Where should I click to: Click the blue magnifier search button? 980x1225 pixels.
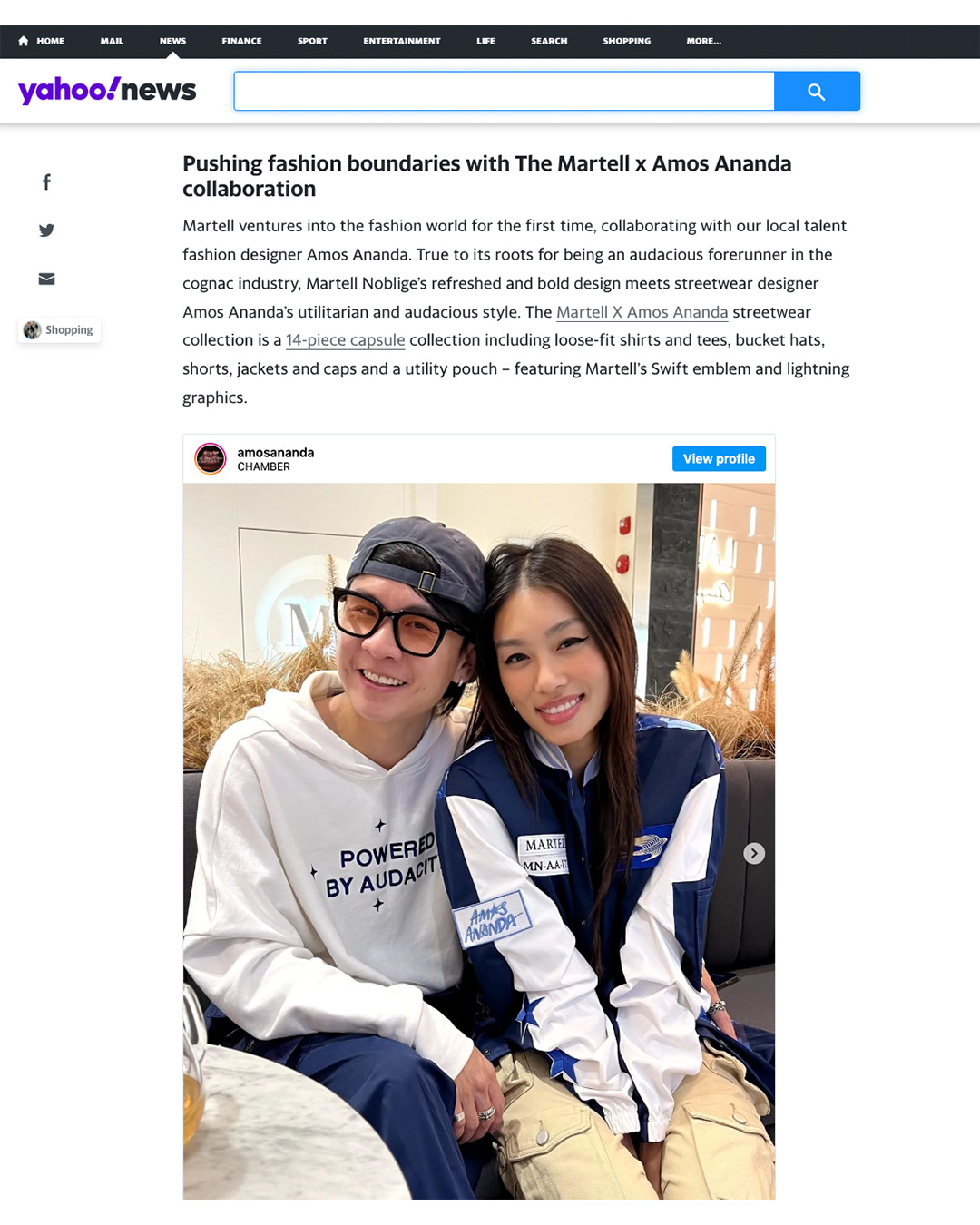click(817, 92)
